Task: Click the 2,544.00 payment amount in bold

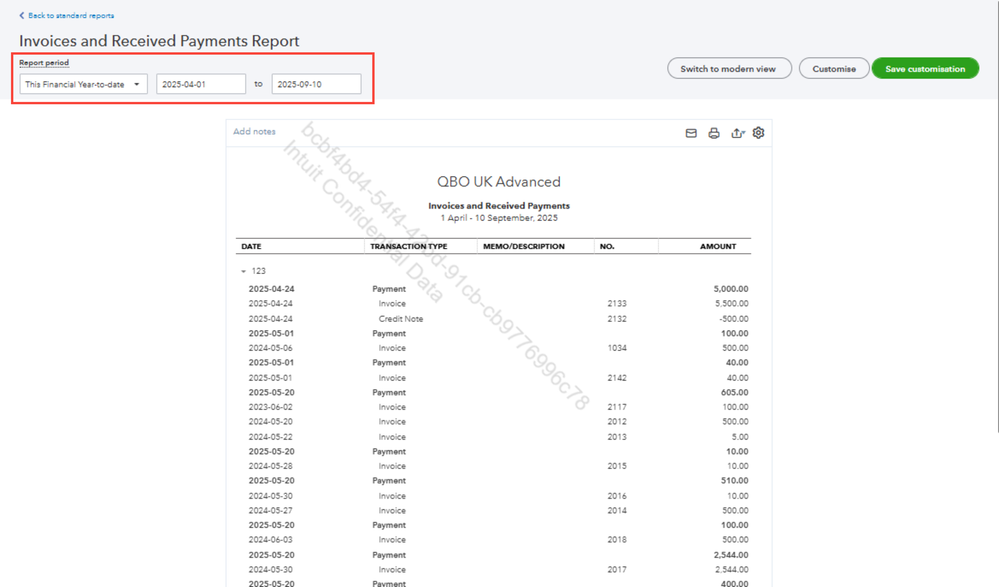Action: pos(731,555)
